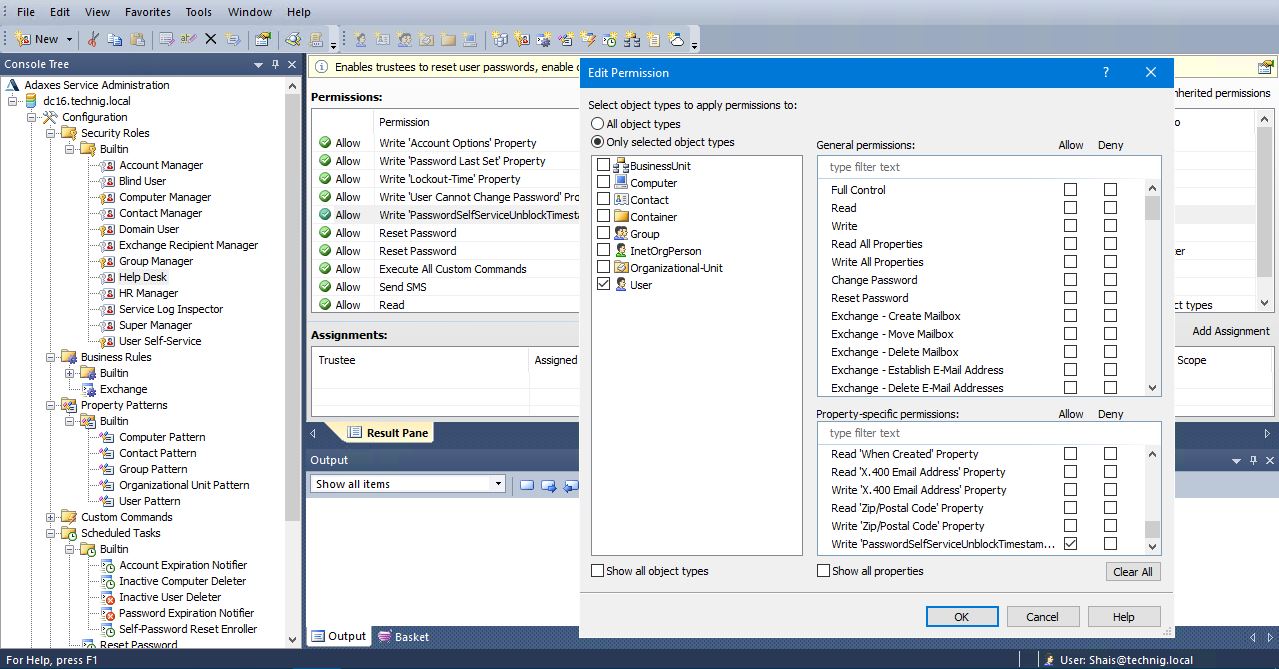Click the Properties toolbar icon
This screenshot has width=1279, height=669.
263,39
